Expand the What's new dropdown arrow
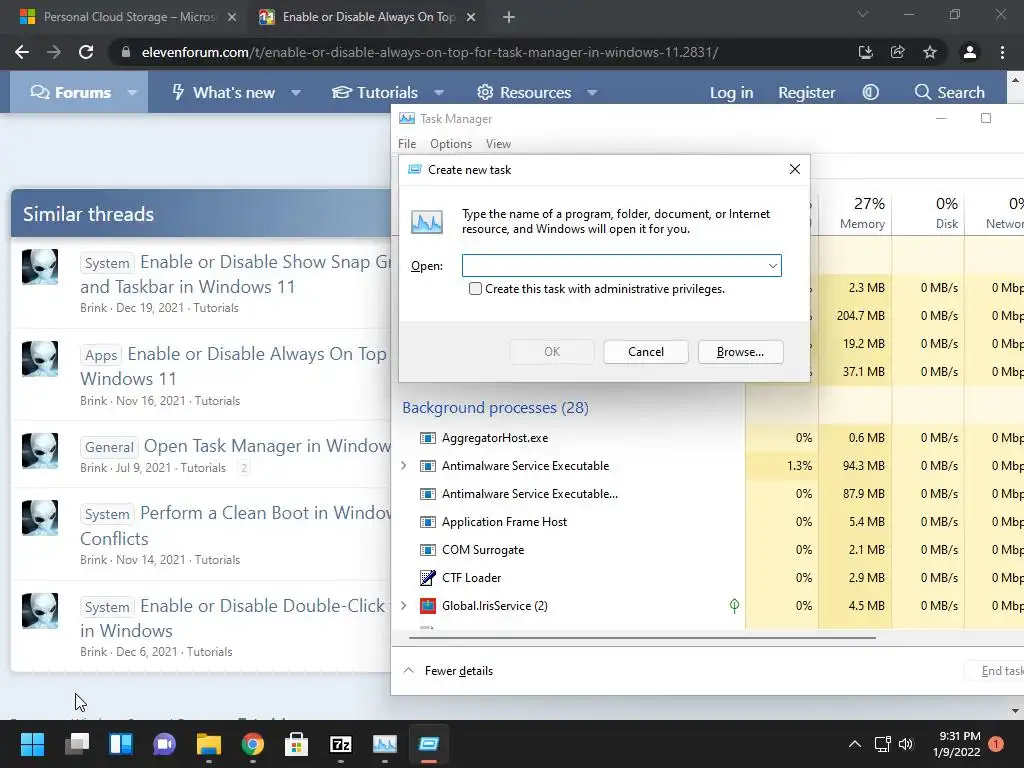The image size is (1024, 768). 296,93
